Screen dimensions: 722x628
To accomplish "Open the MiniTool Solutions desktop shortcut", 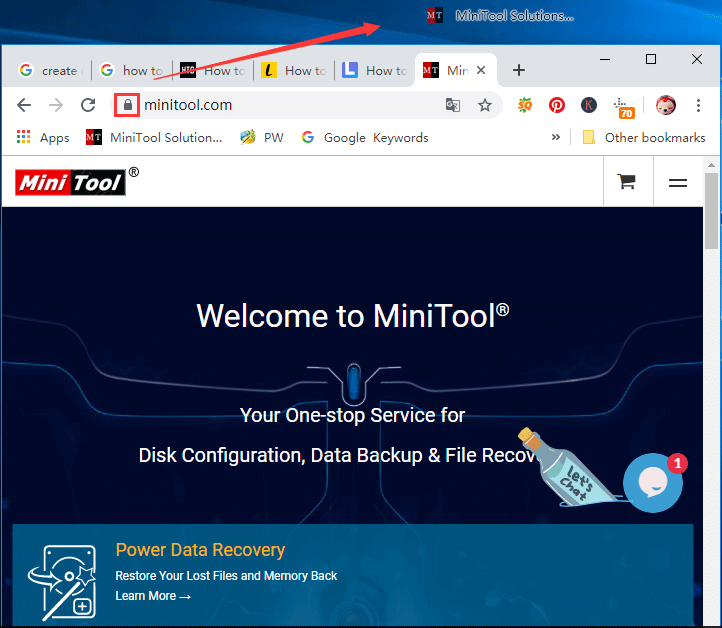I will pyautogui.click(x=500, y=16).
